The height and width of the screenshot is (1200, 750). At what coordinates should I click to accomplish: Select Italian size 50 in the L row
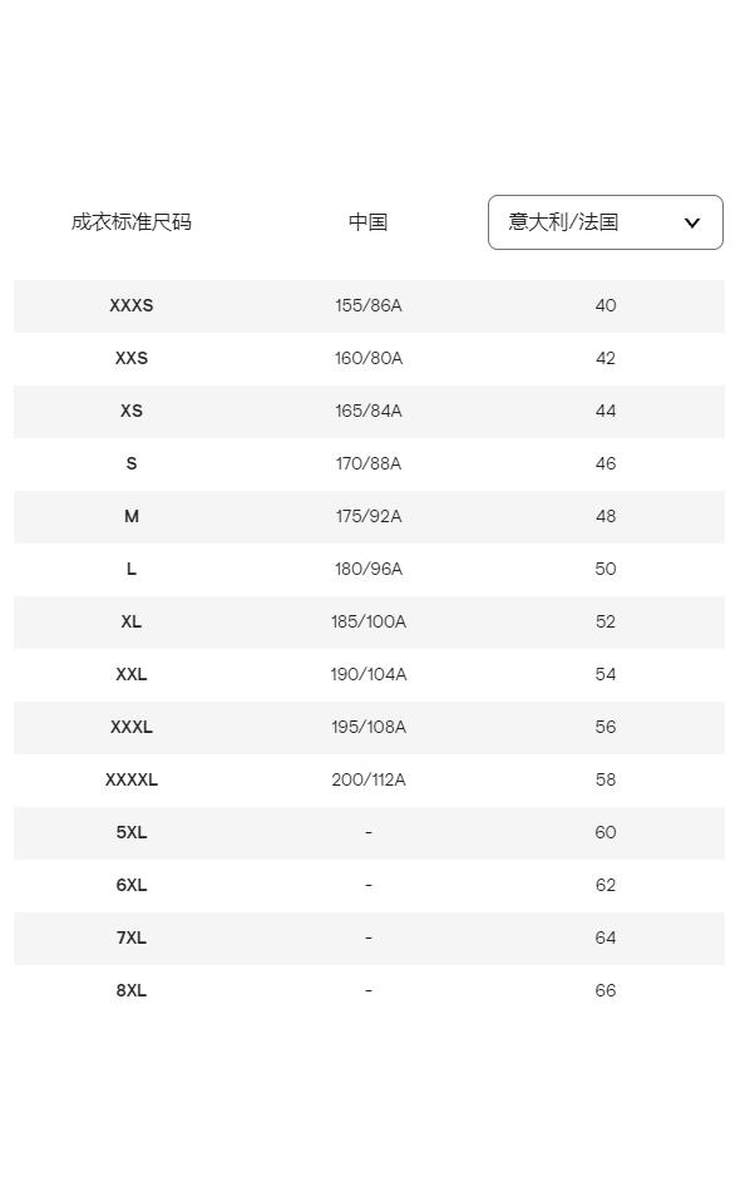point(605,569)
